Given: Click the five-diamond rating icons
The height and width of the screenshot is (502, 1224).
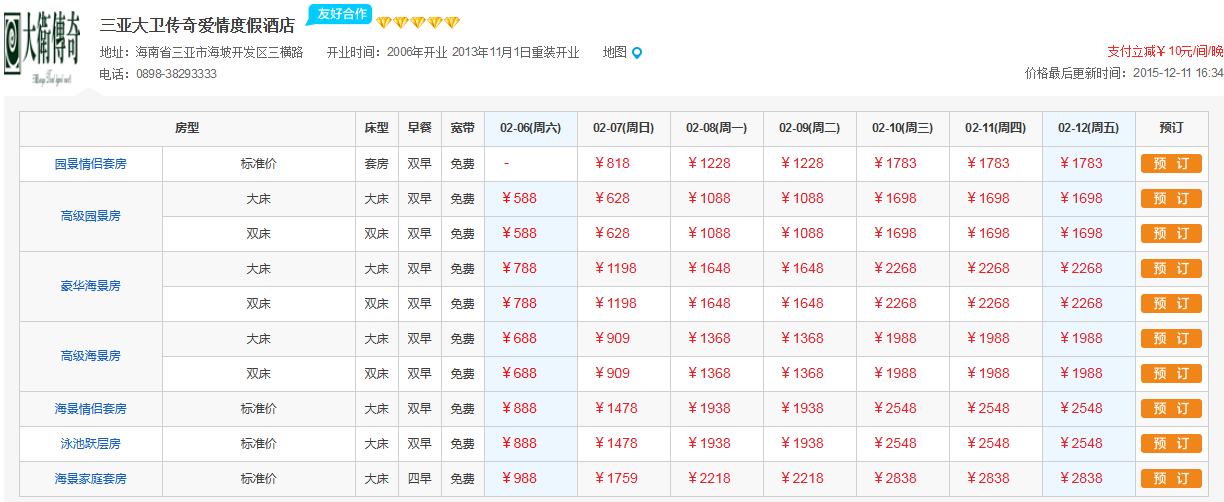Looking at the screenshot, I should (418, 22).
